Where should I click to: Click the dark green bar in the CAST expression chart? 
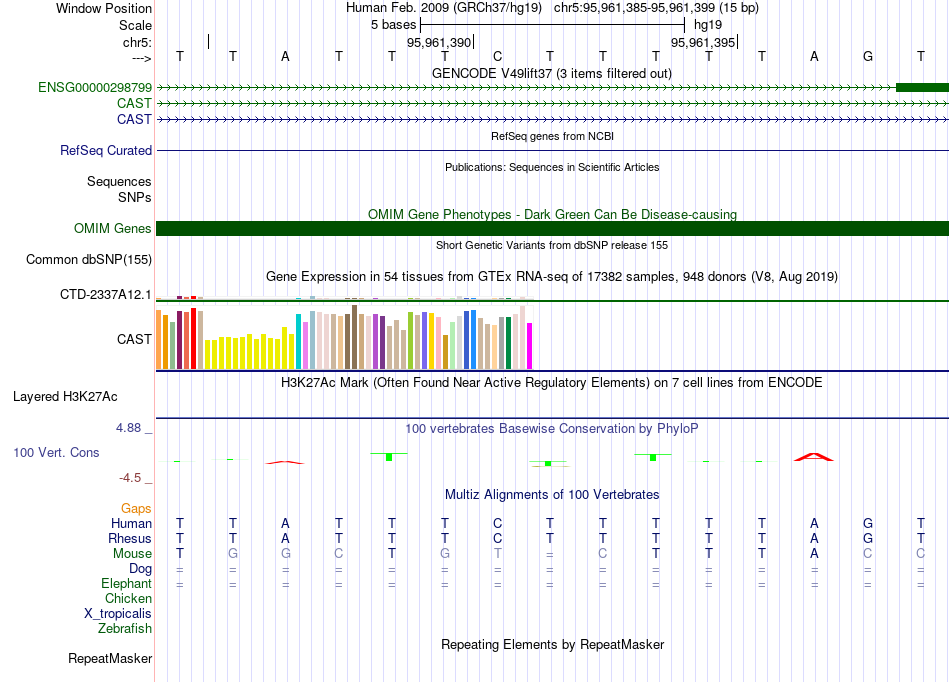pyautogui.click(x=508, y=343)
